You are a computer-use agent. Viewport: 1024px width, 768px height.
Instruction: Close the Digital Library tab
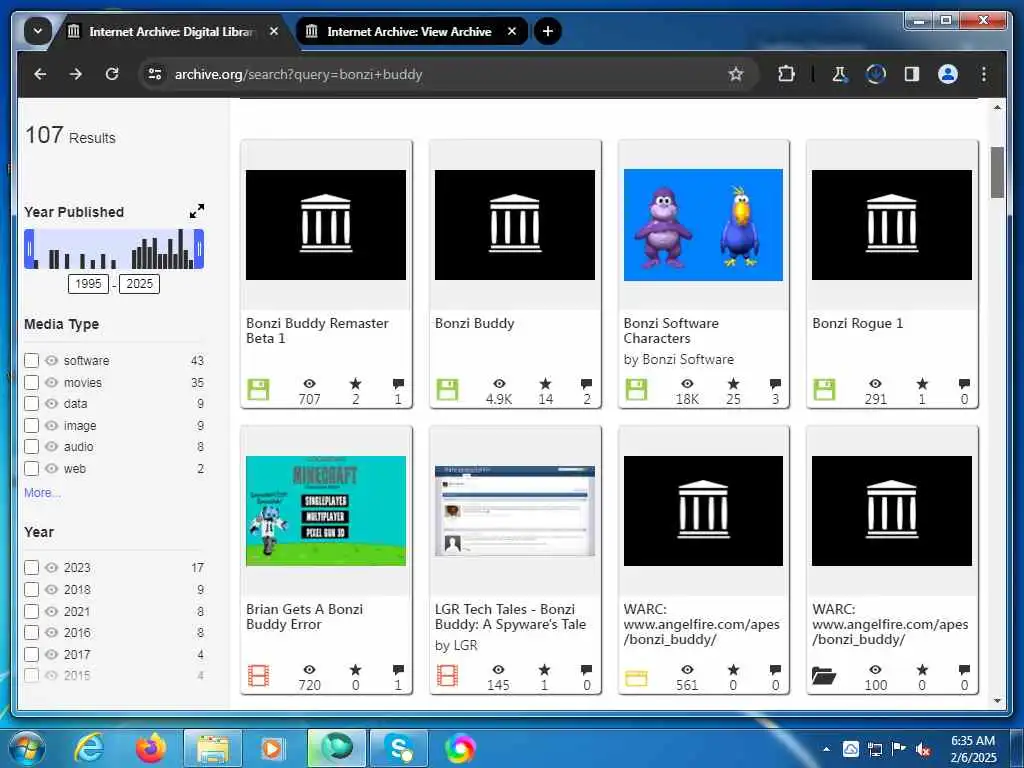(x=274, y=31)
